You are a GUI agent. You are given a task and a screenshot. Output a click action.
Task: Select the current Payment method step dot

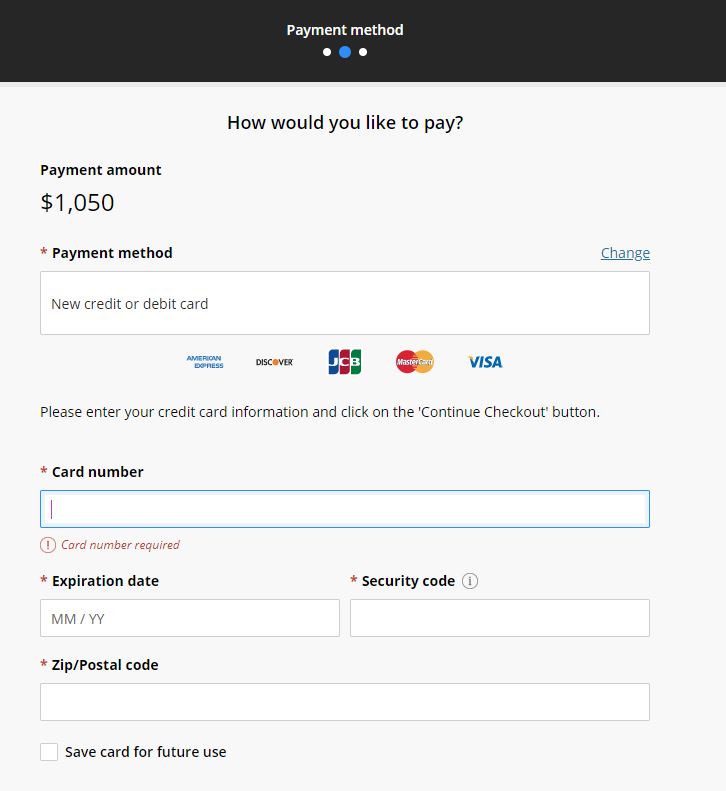click(345, 52)
